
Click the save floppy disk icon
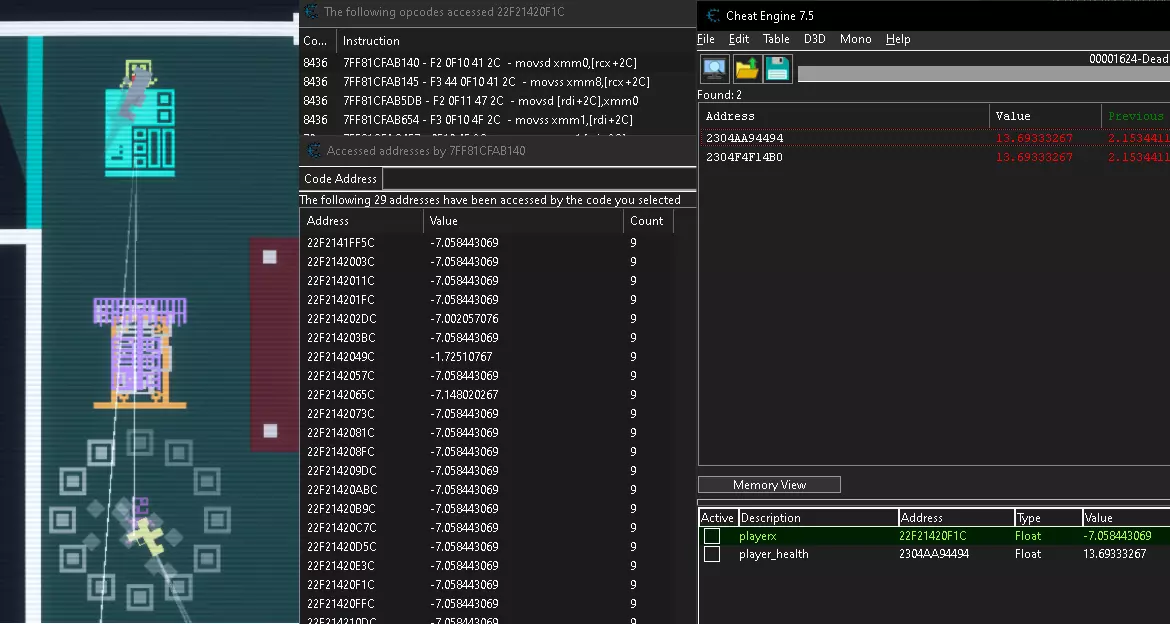[778, 68]
